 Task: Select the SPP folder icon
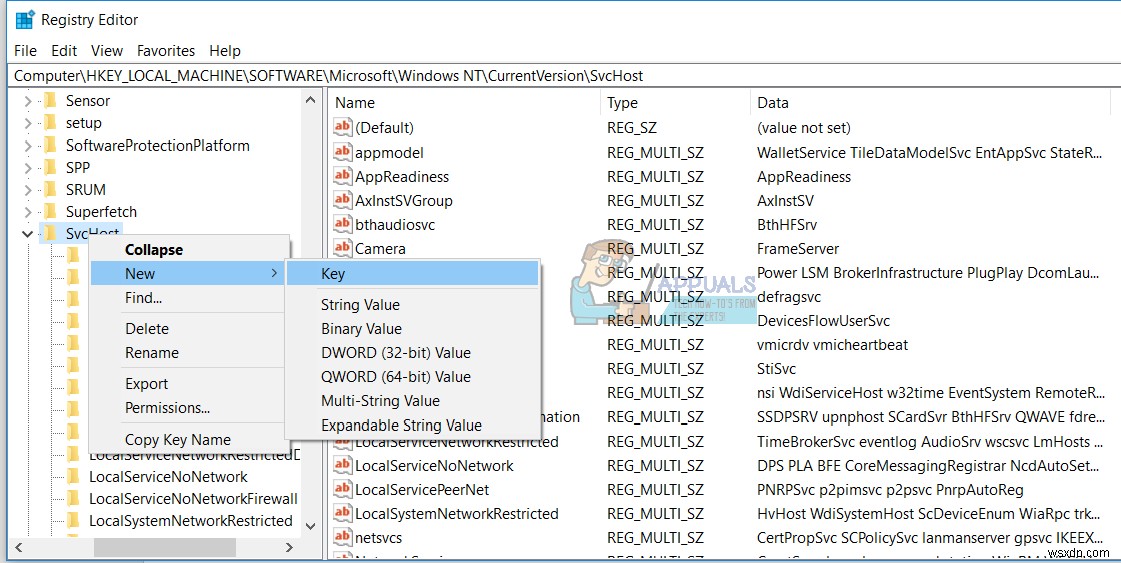(x=50, y=167)
